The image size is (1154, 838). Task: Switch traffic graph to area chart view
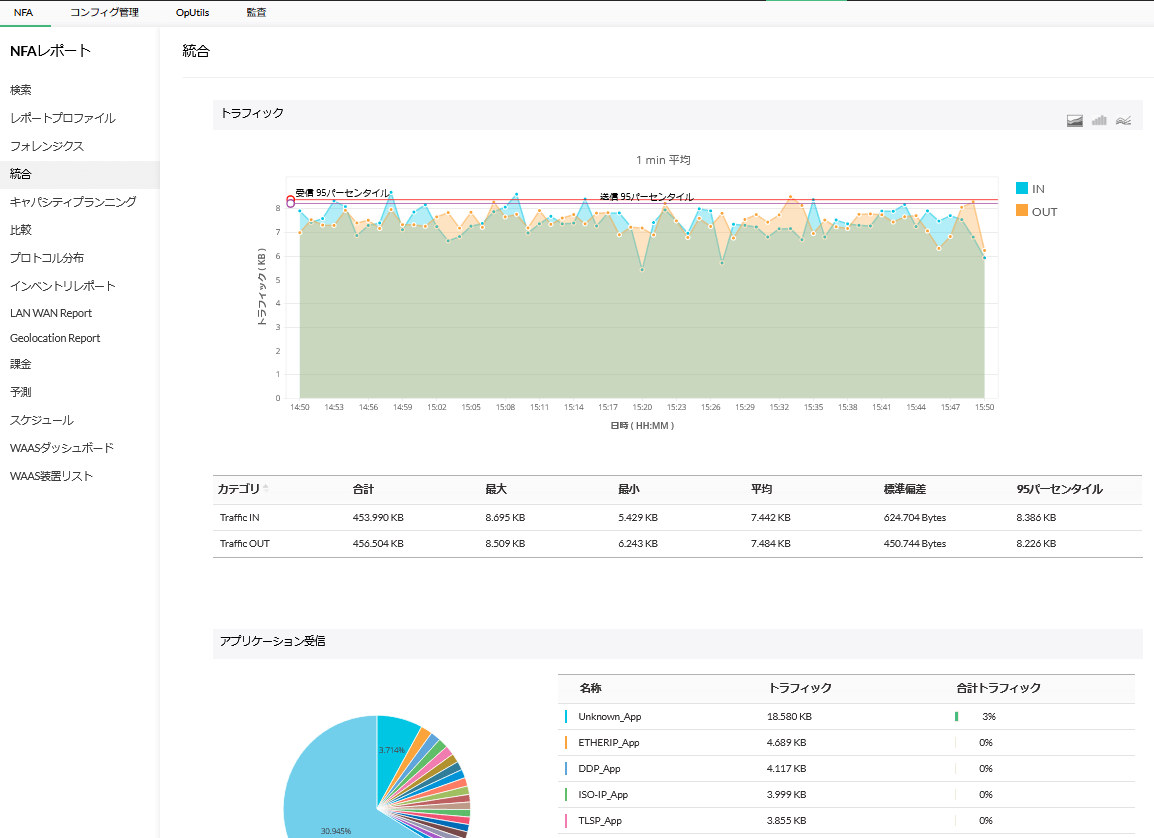pos(1075,121)
